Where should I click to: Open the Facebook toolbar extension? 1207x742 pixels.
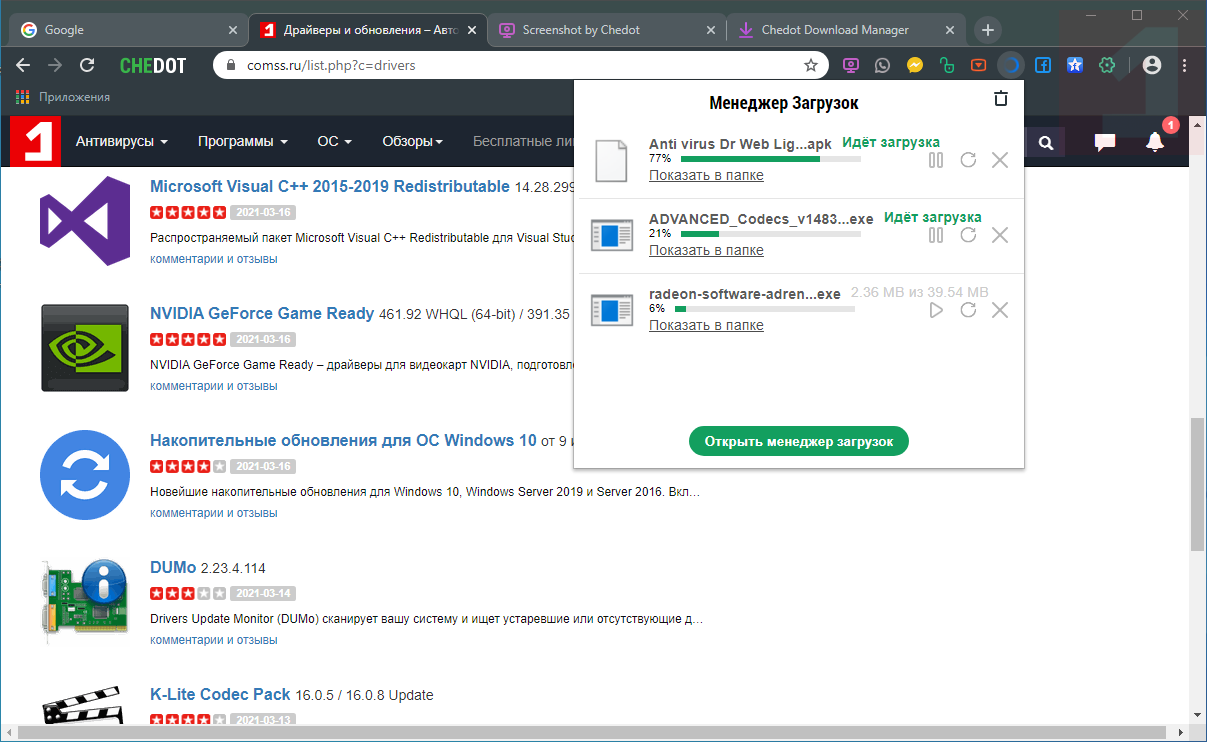coord(1043,65)
